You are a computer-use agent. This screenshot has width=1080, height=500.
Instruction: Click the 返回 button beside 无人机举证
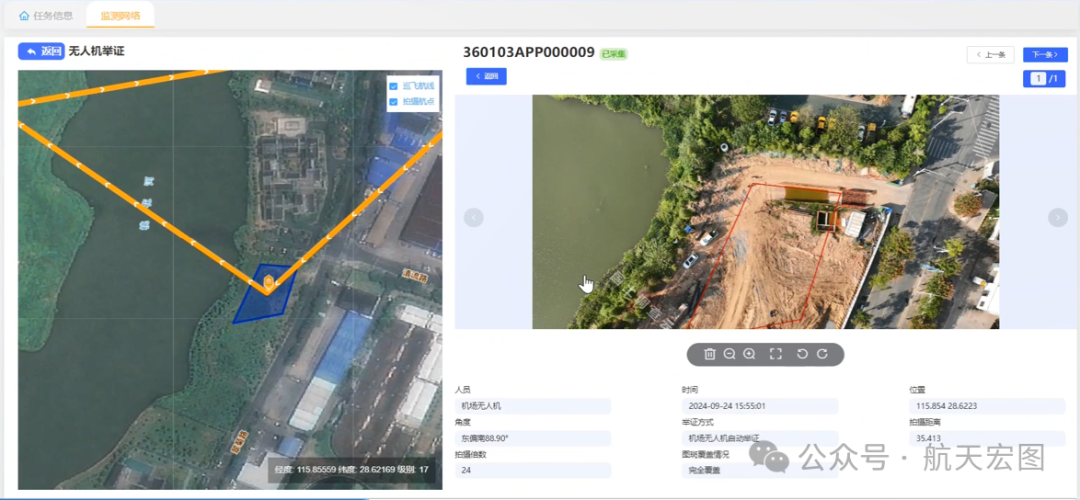(41, 51)
